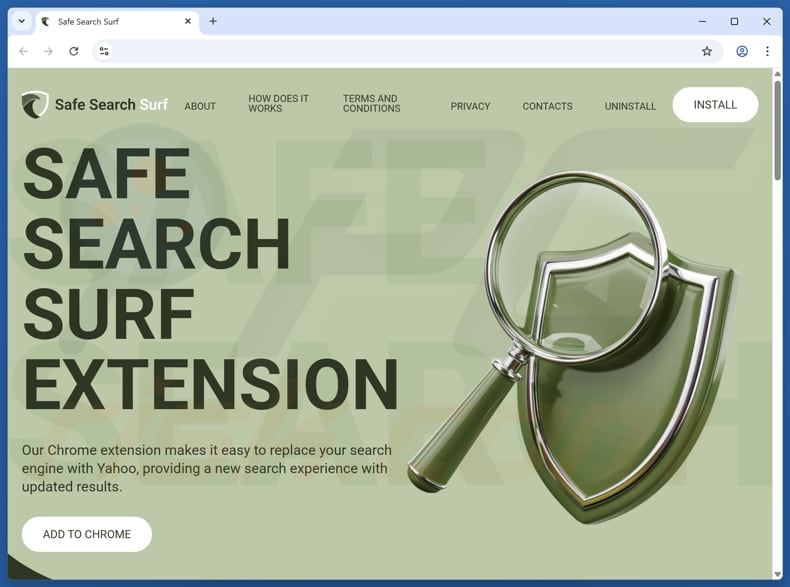Click the magnifying glass shield illustration

(572, 348)
